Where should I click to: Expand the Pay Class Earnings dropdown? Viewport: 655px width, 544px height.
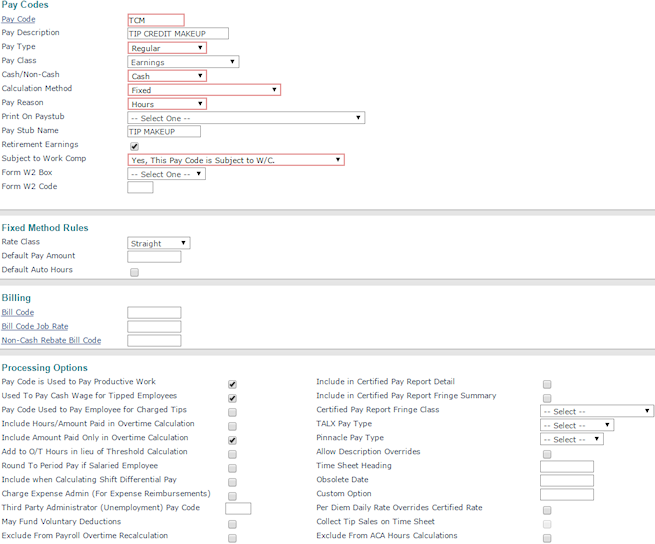183,62
